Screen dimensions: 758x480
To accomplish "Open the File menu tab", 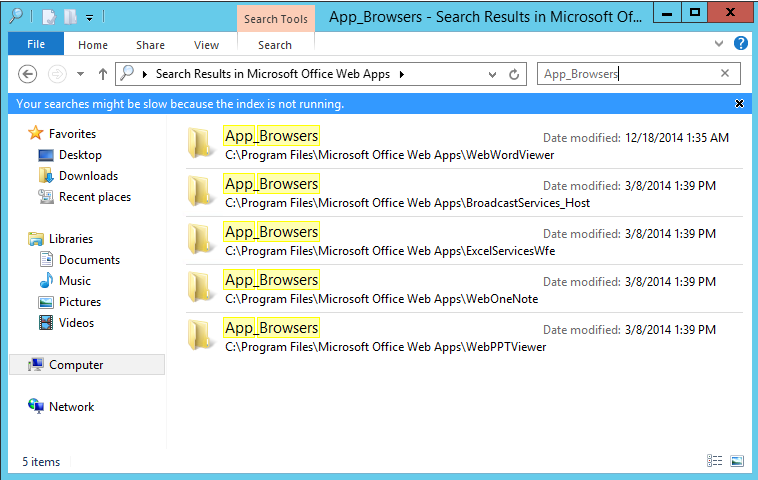I will pos(36,44).
